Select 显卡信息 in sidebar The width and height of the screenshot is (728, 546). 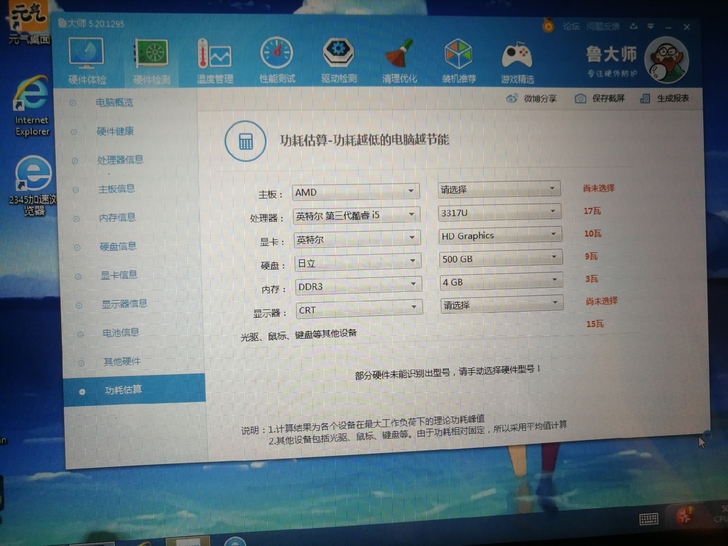[x=119, y=275]
